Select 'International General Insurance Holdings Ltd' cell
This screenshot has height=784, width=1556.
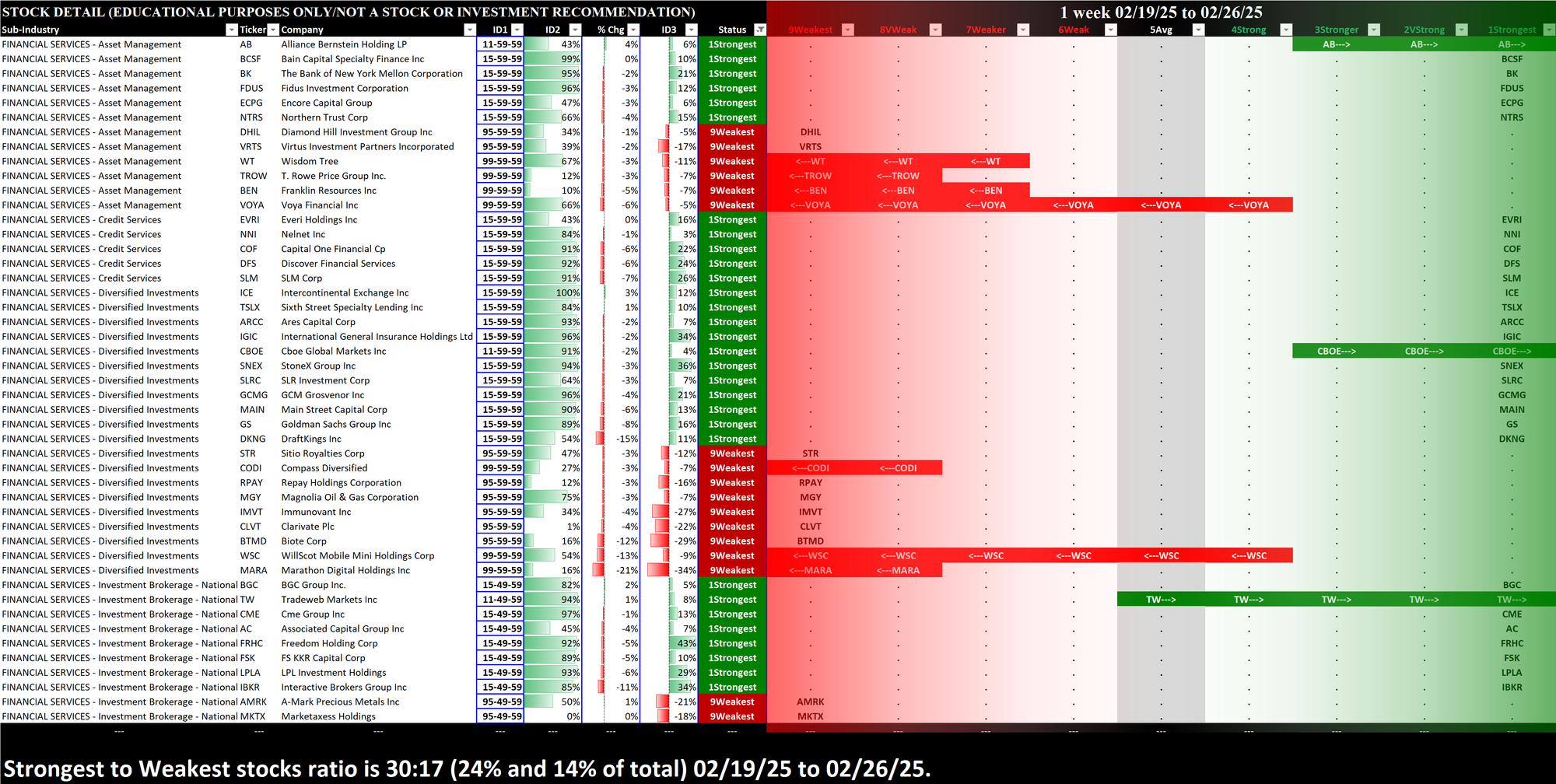point(377,337)
